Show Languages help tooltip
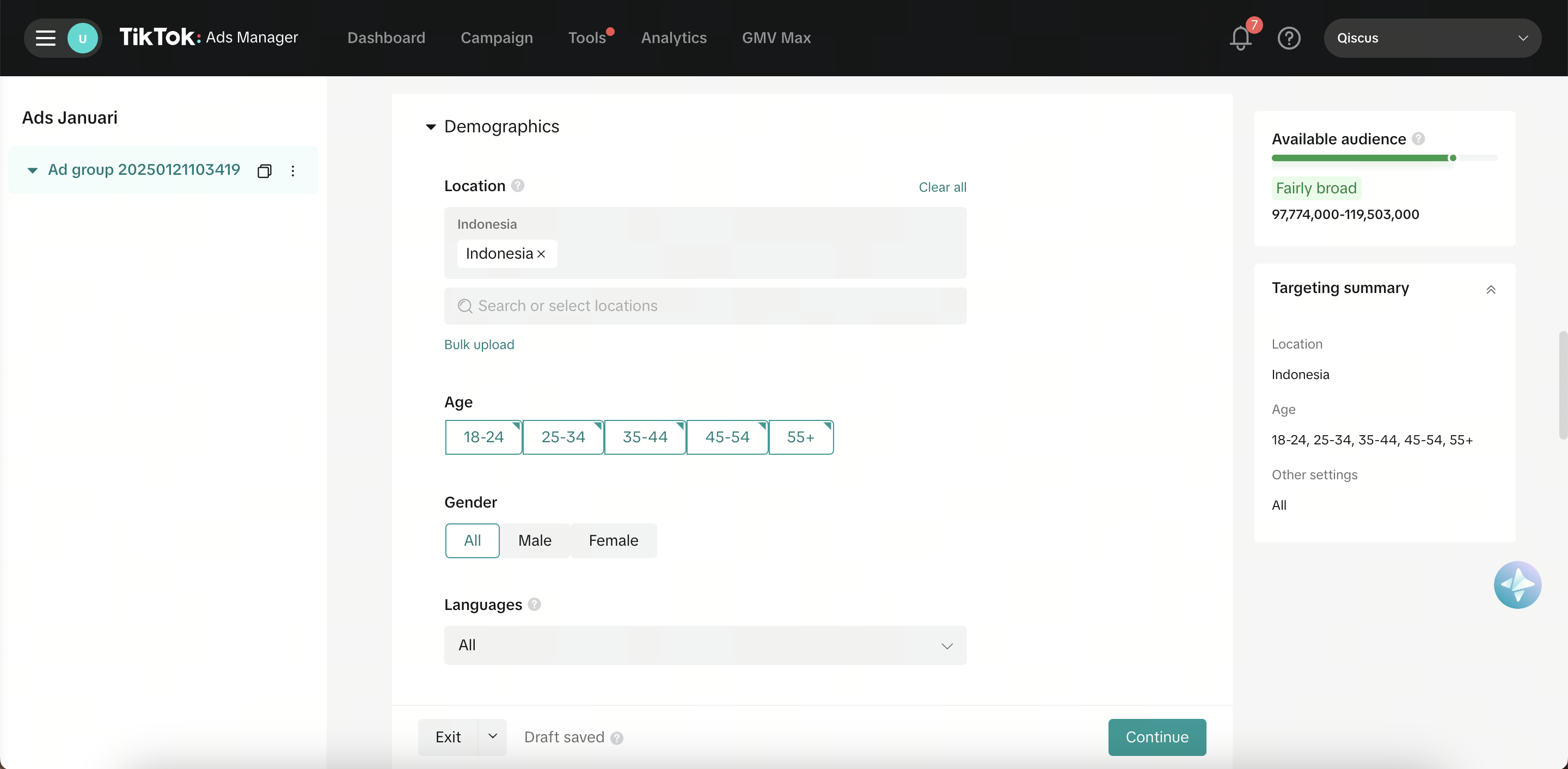This screenshot has height=769, width=1568. 535,604
